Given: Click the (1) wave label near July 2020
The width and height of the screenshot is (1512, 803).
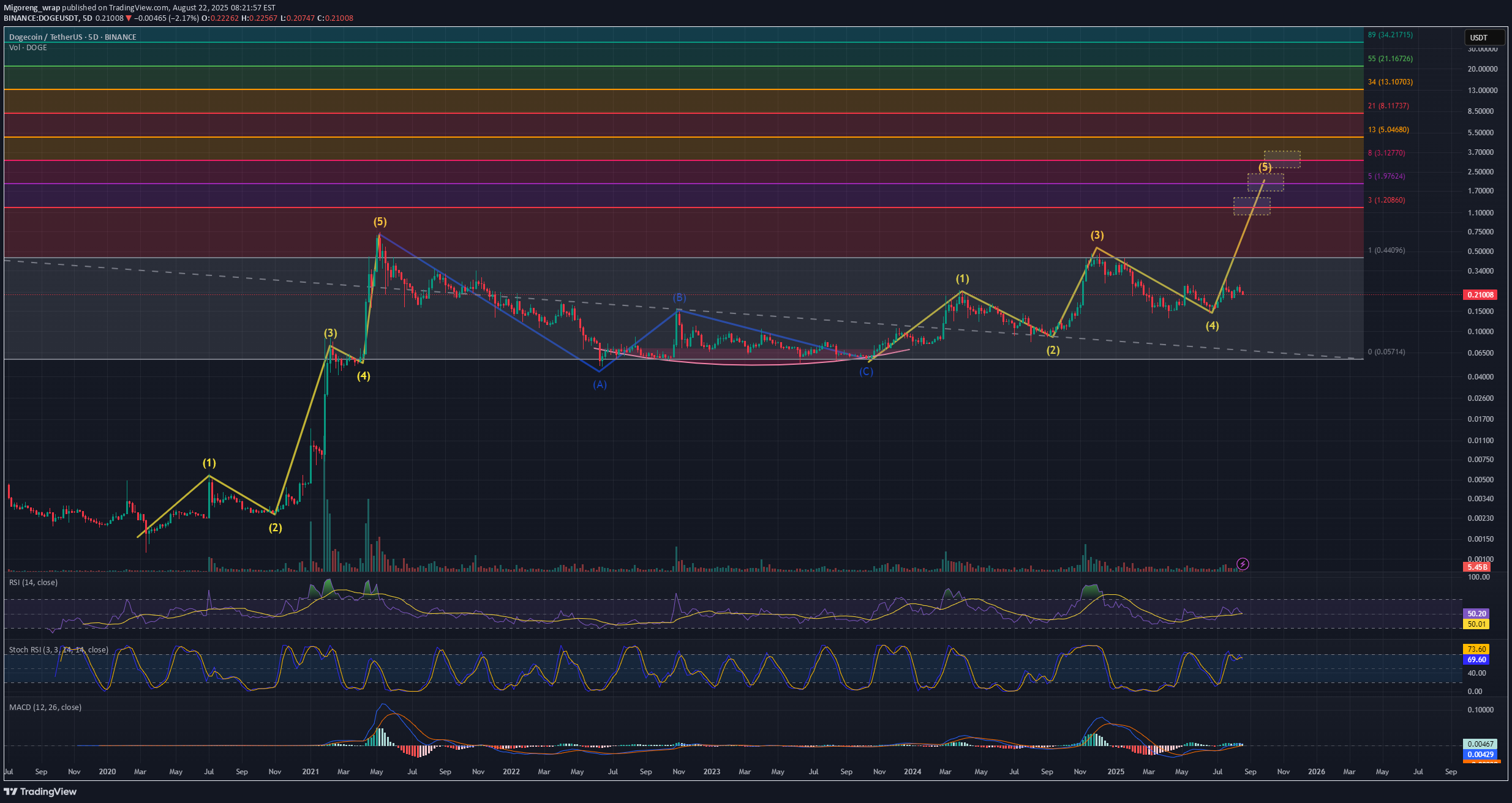Looking at the screenshot, I should click(x=209, y=463).
